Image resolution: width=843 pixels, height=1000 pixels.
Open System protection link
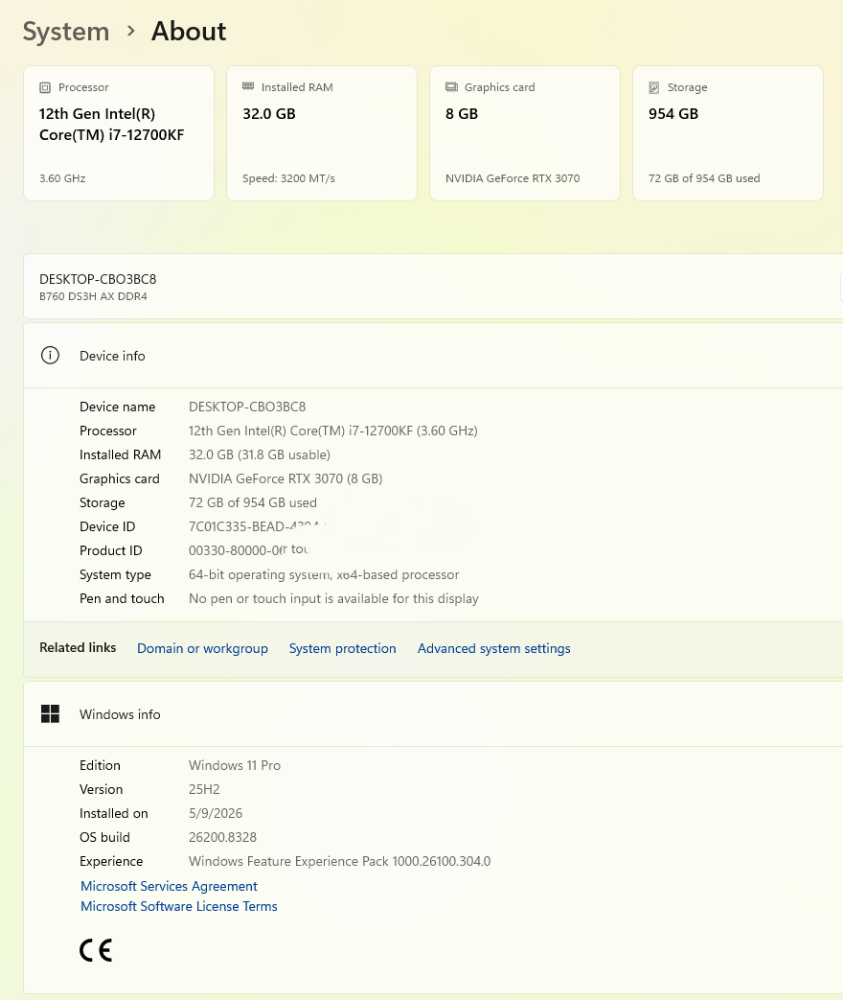pyautogui.click(x=342, y=648)
